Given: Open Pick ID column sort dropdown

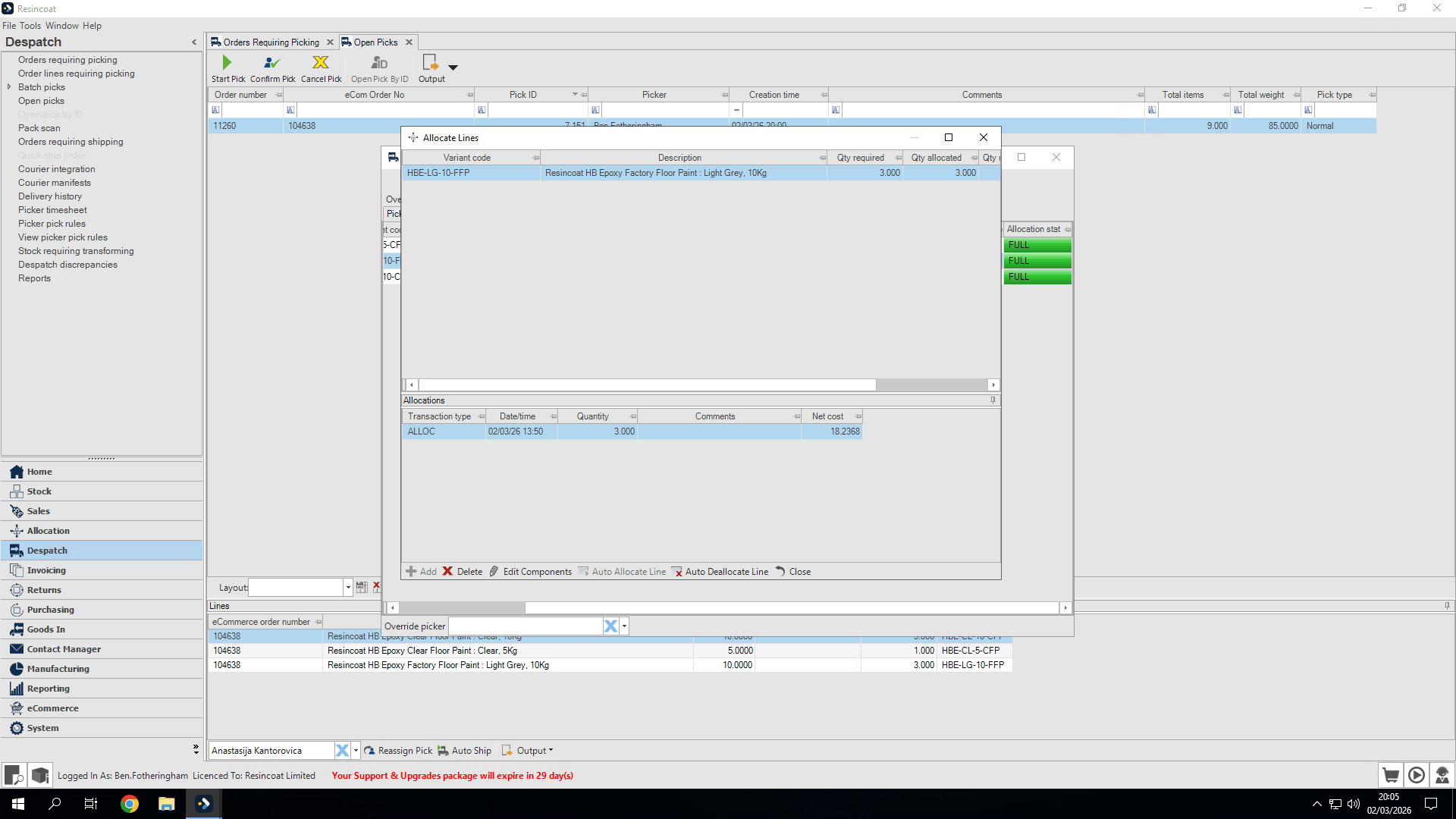Looking at the screenshot, I should click(x=575, y=95).
